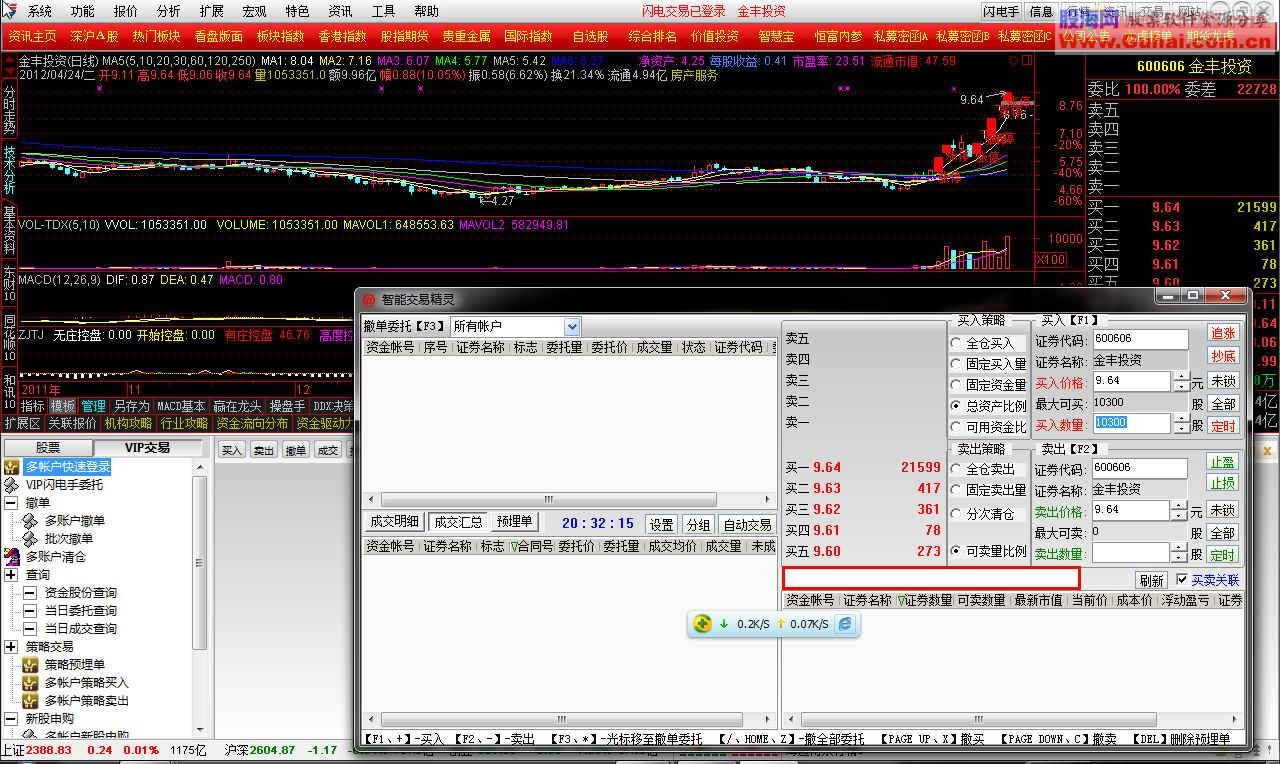Click the 策略预埋单 crown icon
Image resolution: width=1280 pixels, height=764 pixels.
coord(30,665)
